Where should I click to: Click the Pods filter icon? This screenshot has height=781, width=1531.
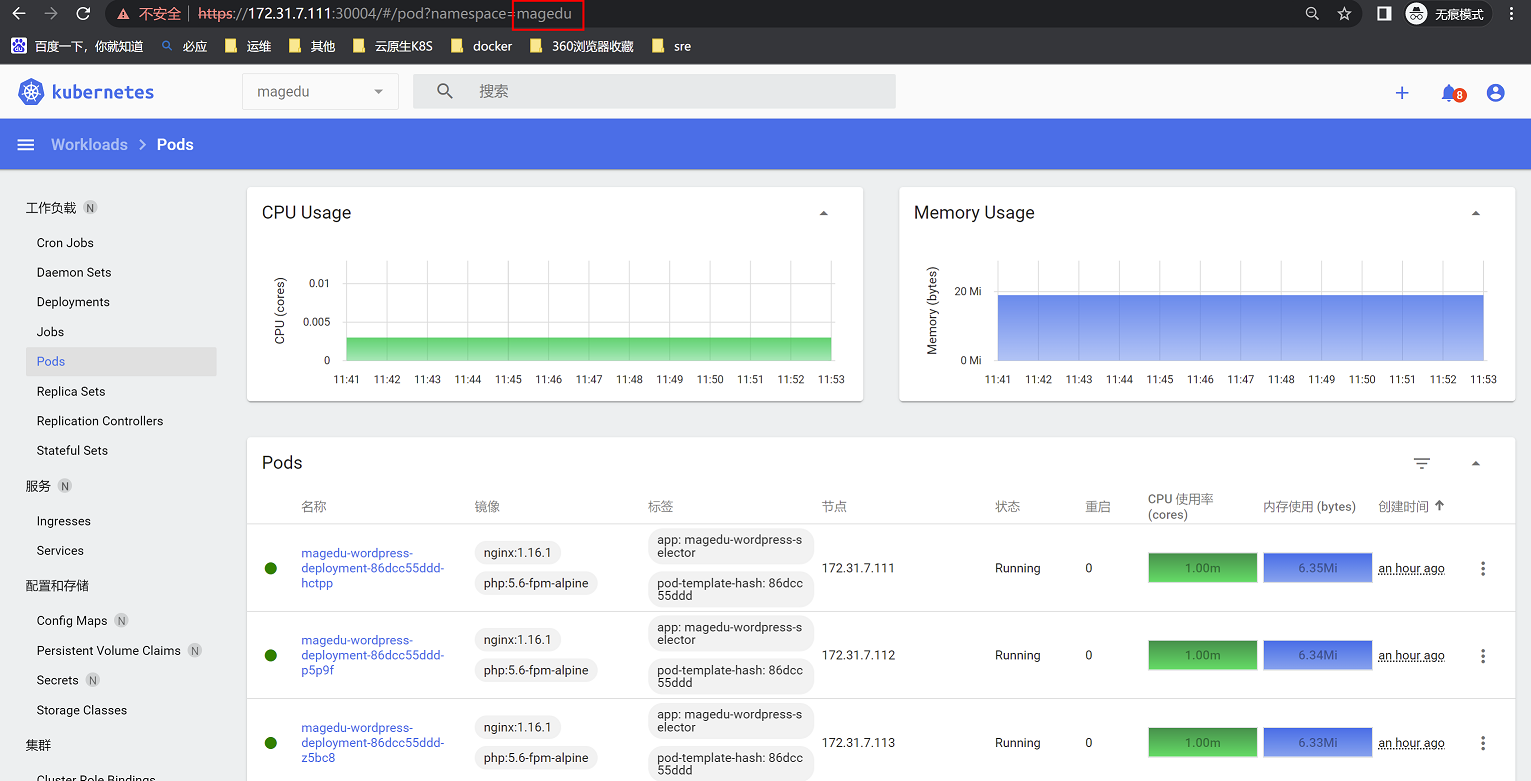pyautogui.click(x=1421, y=463)
